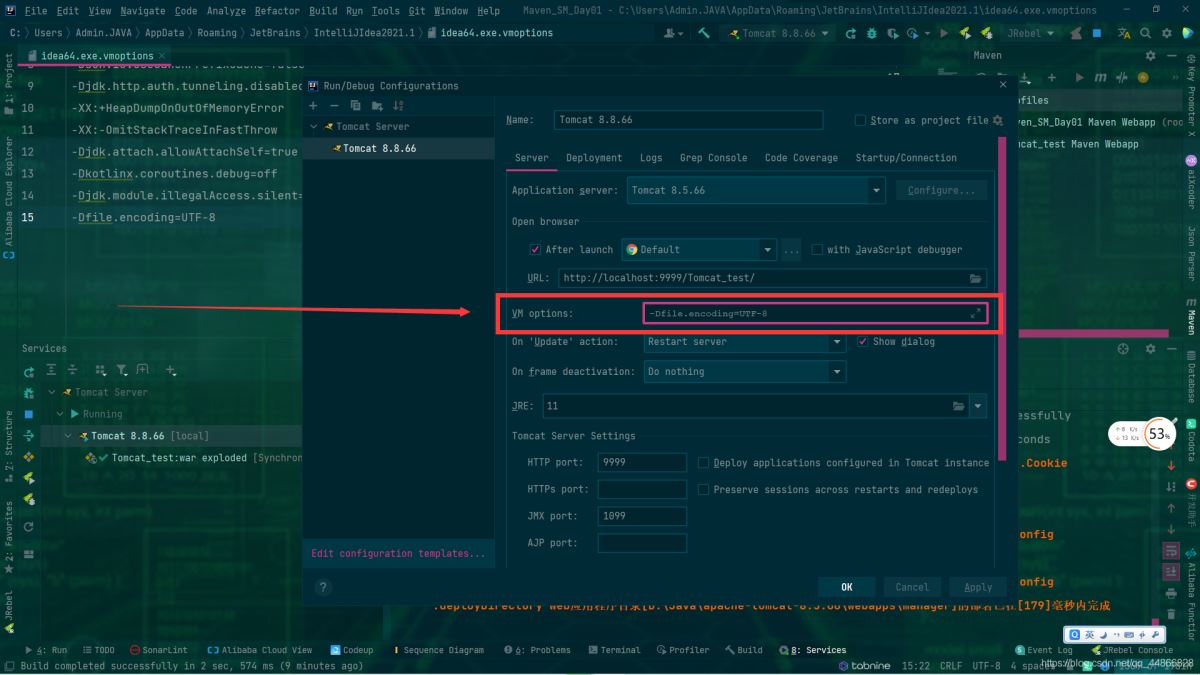Open the On Update action dropdown
The height and width of the screenshot is (675, 1200).
point(838,341)
